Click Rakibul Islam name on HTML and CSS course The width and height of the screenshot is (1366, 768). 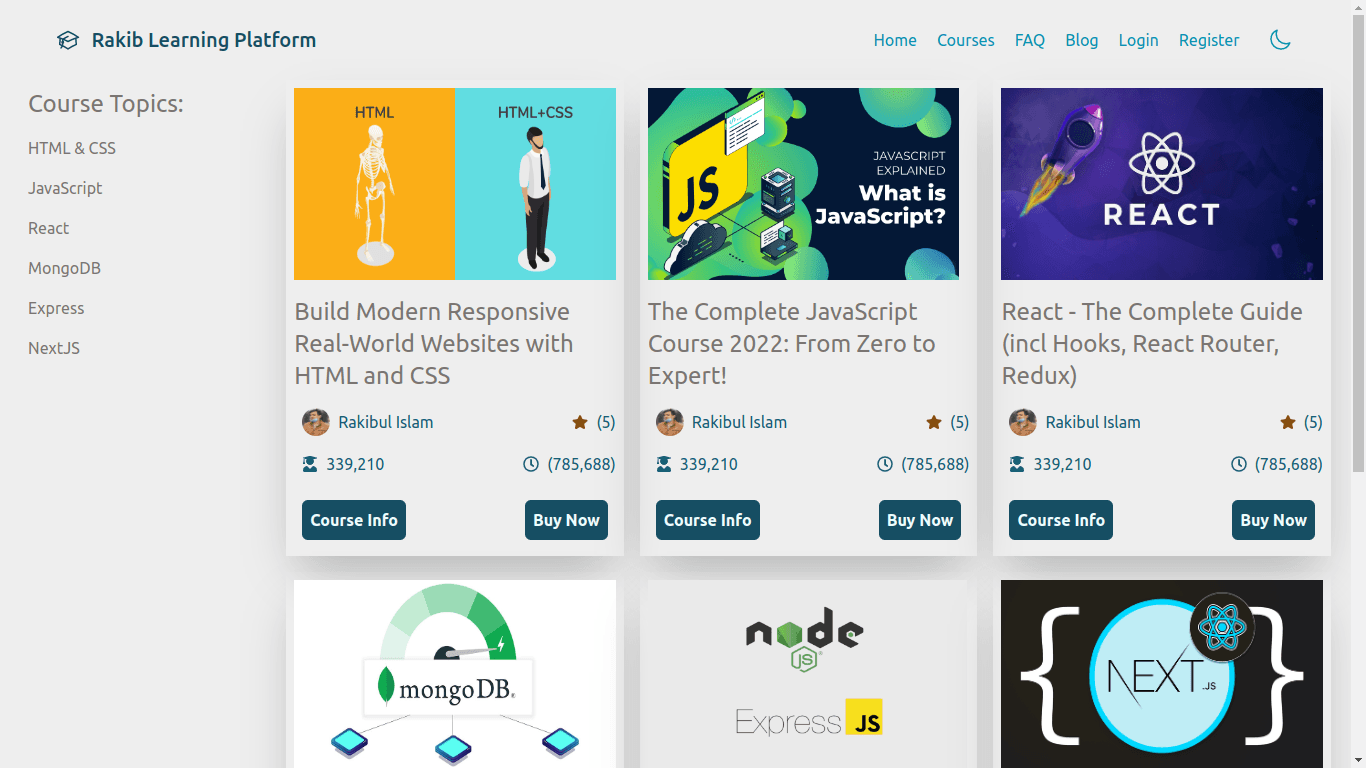(386, 422)
